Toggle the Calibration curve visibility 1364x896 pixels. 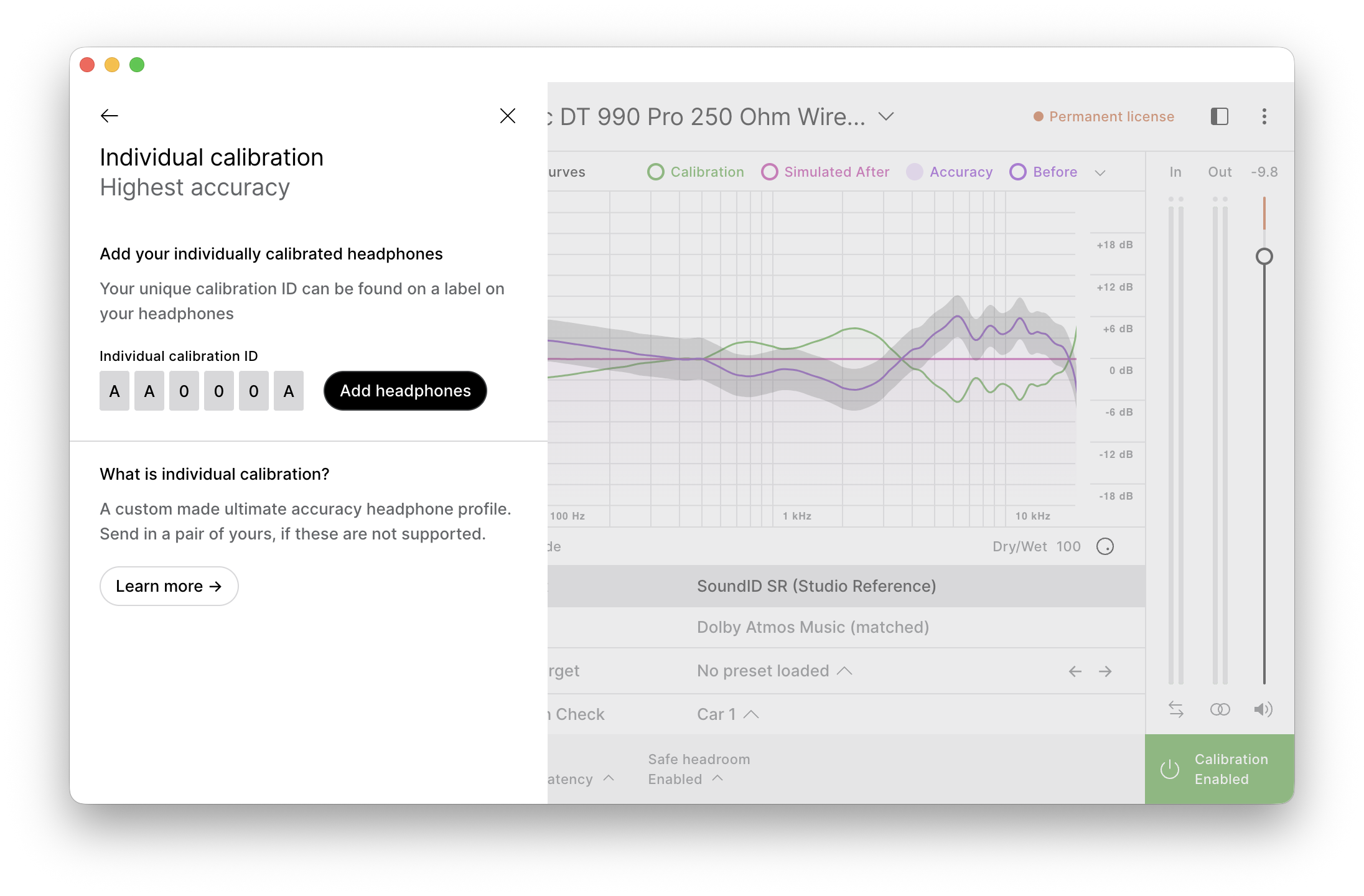click(696, 172)
